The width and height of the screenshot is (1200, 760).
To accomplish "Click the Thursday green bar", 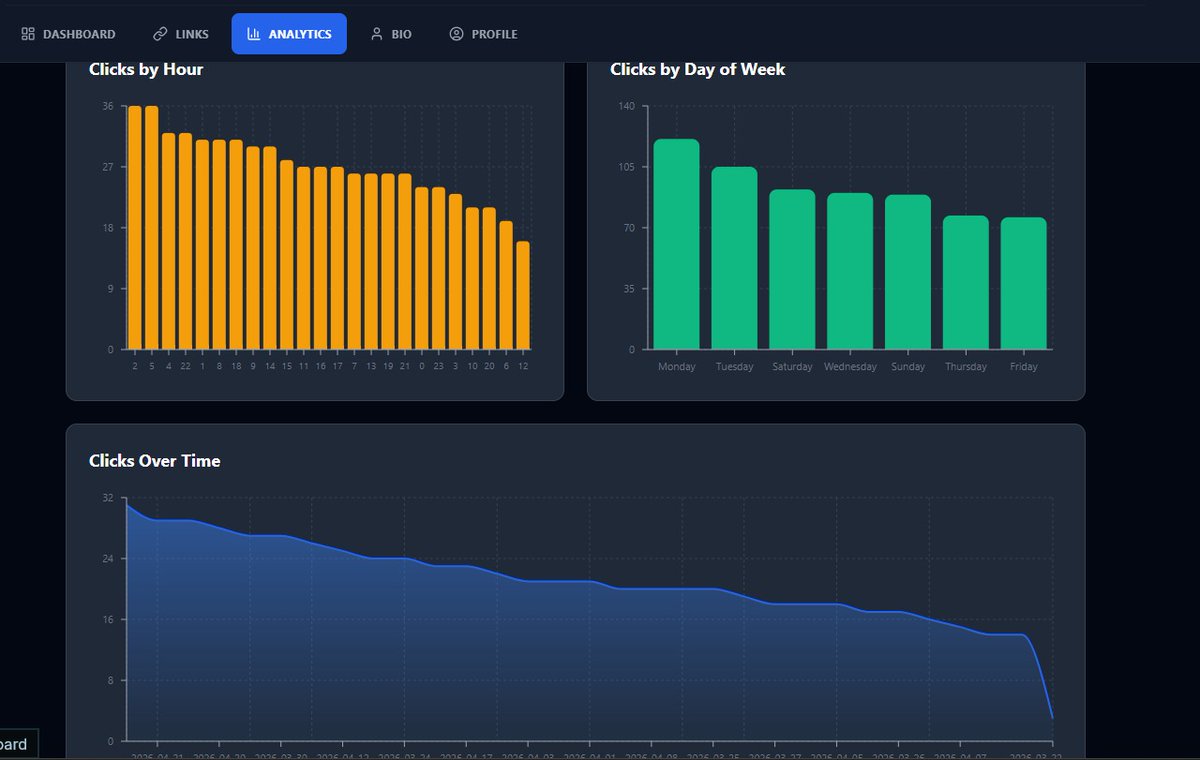I will (965, 282).
